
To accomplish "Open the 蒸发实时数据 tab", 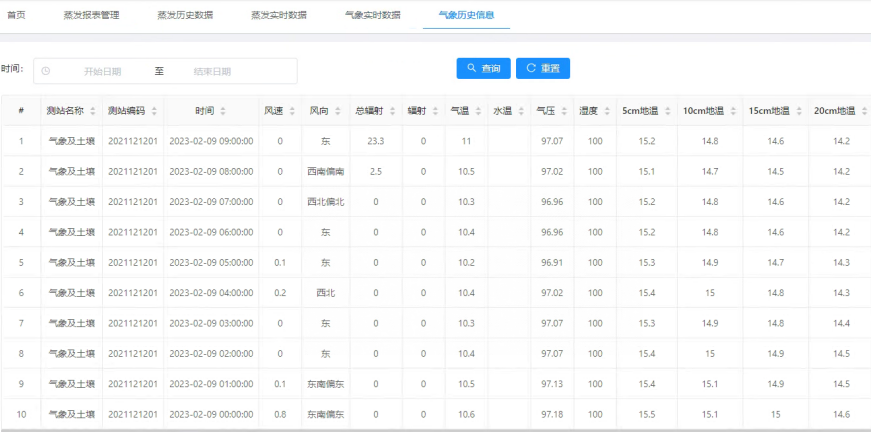I will [279, 15].
